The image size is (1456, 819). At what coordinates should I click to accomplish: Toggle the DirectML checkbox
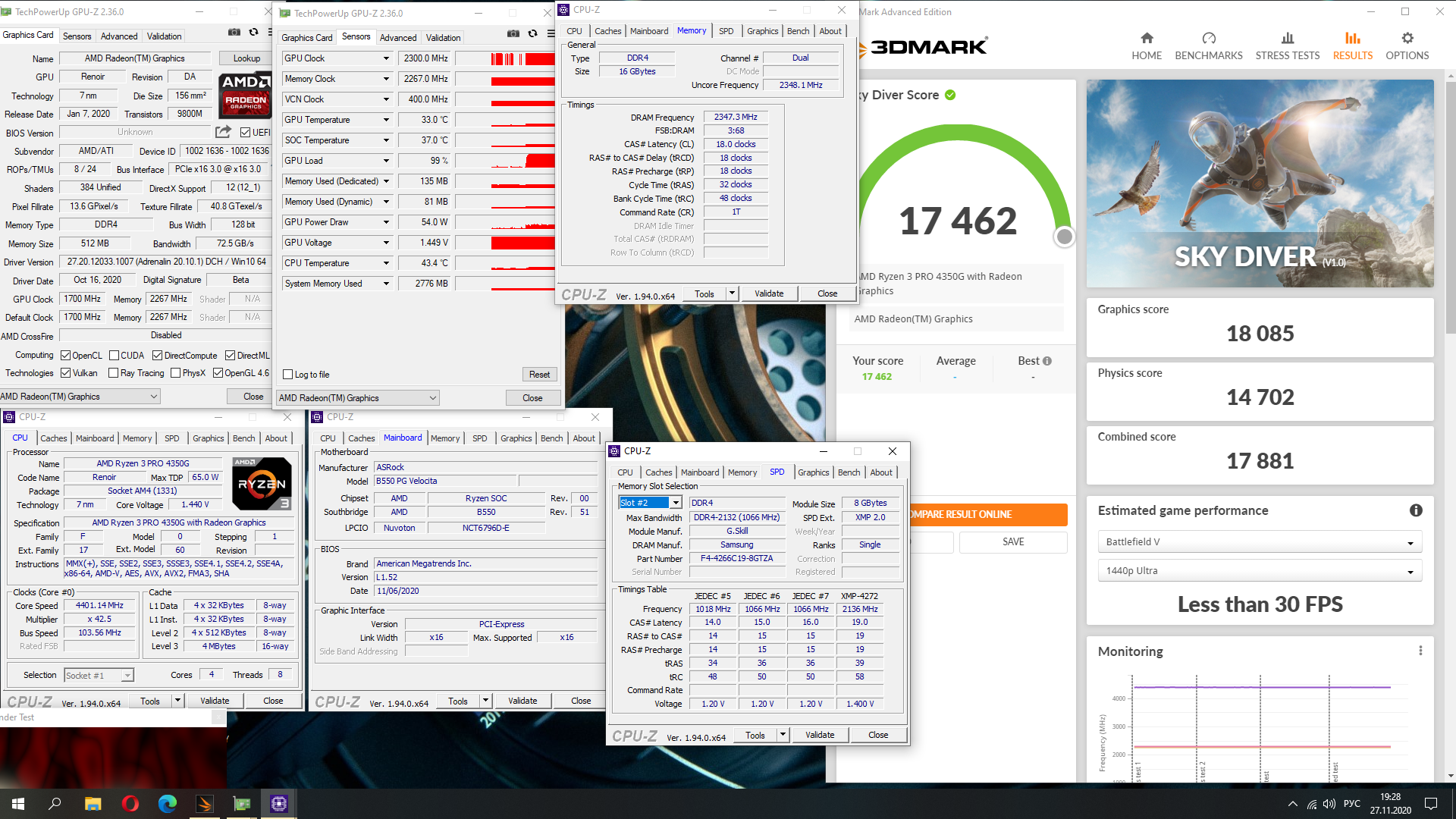pyautogui.click(x=230, y=356)
